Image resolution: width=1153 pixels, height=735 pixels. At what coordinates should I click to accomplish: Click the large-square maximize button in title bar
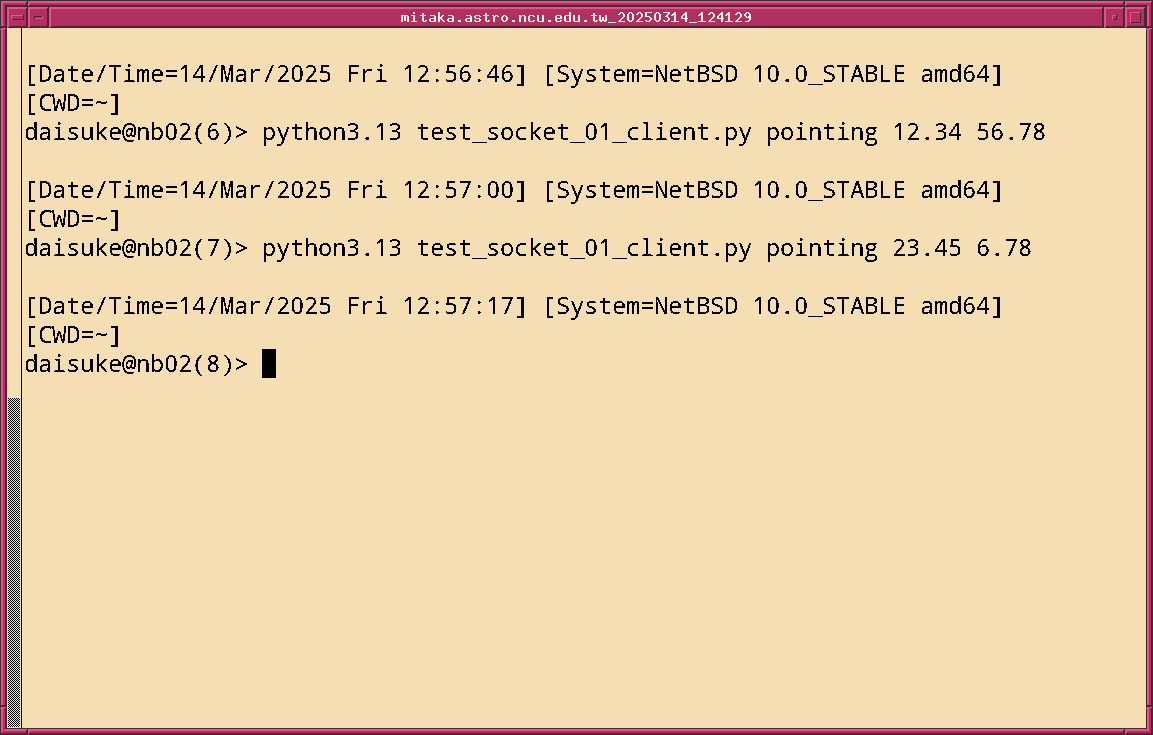pos(1135,17)
